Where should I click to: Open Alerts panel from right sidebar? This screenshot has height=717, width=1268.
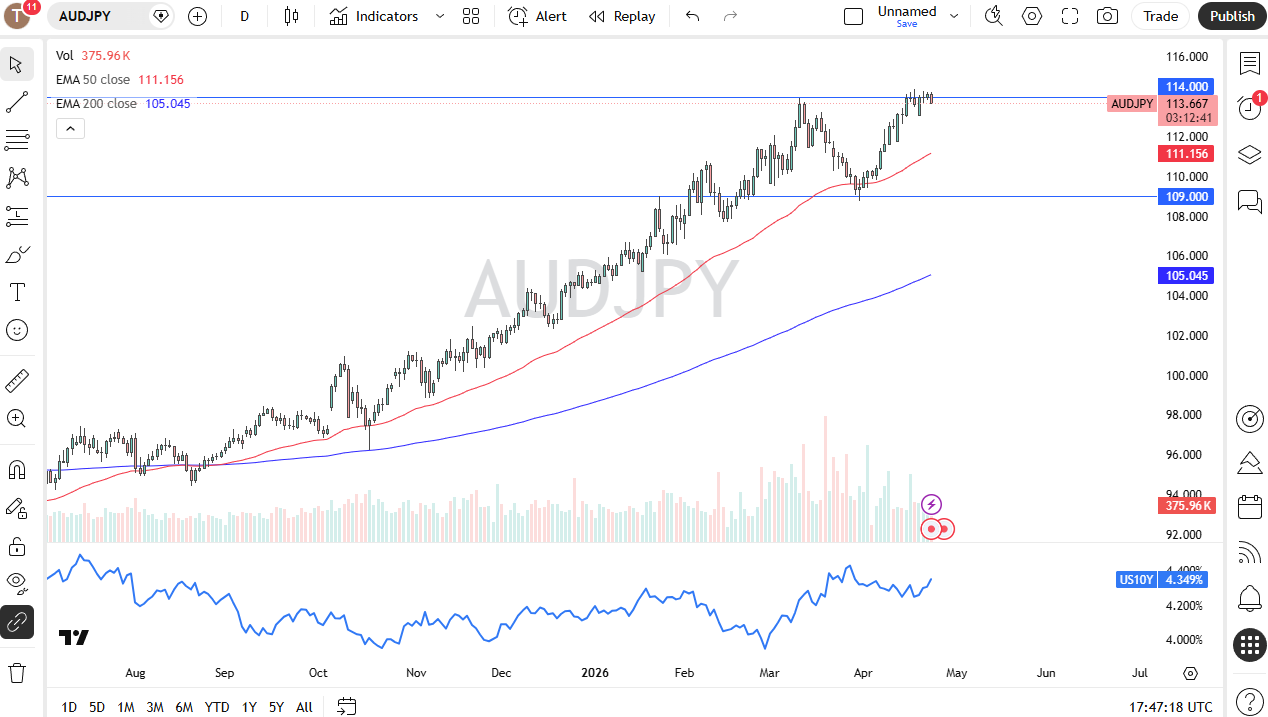tap(1249, 596)
